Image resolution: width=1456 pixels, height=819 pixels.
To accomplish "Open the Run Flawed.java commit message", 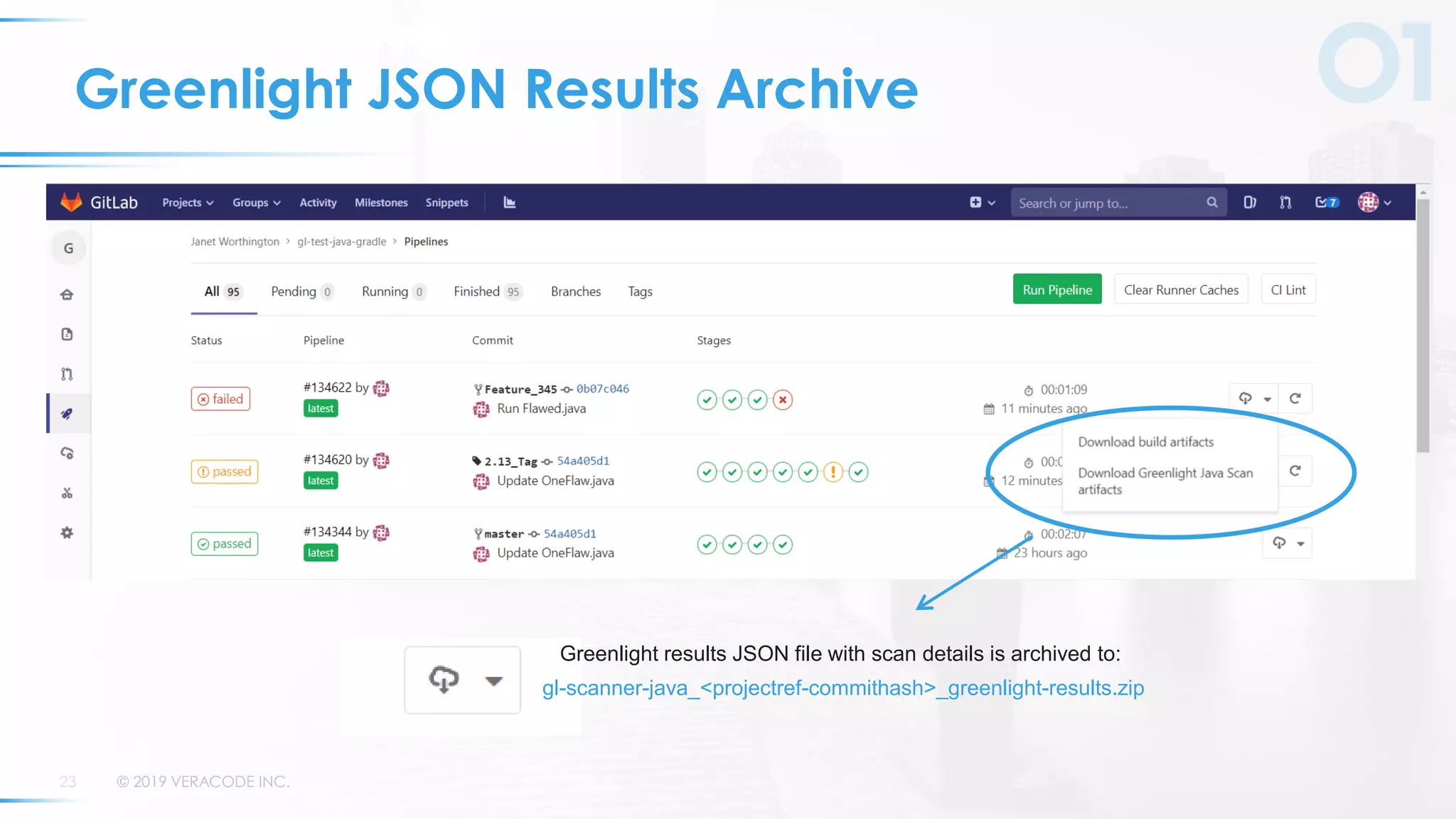I will [x=542, y=409].
